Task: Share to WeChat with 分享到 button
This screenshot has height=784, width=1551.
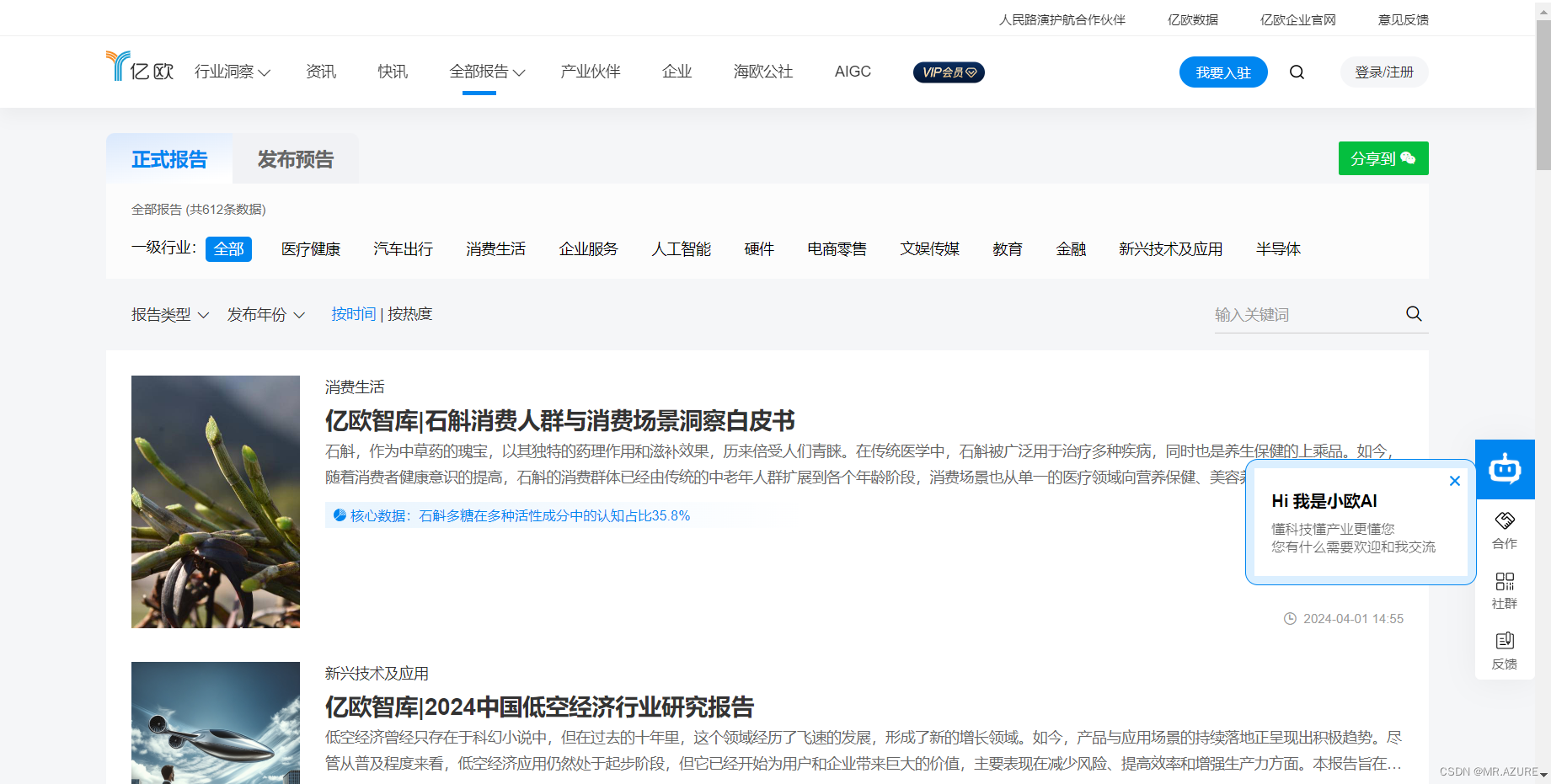Action: point(1383,158)
